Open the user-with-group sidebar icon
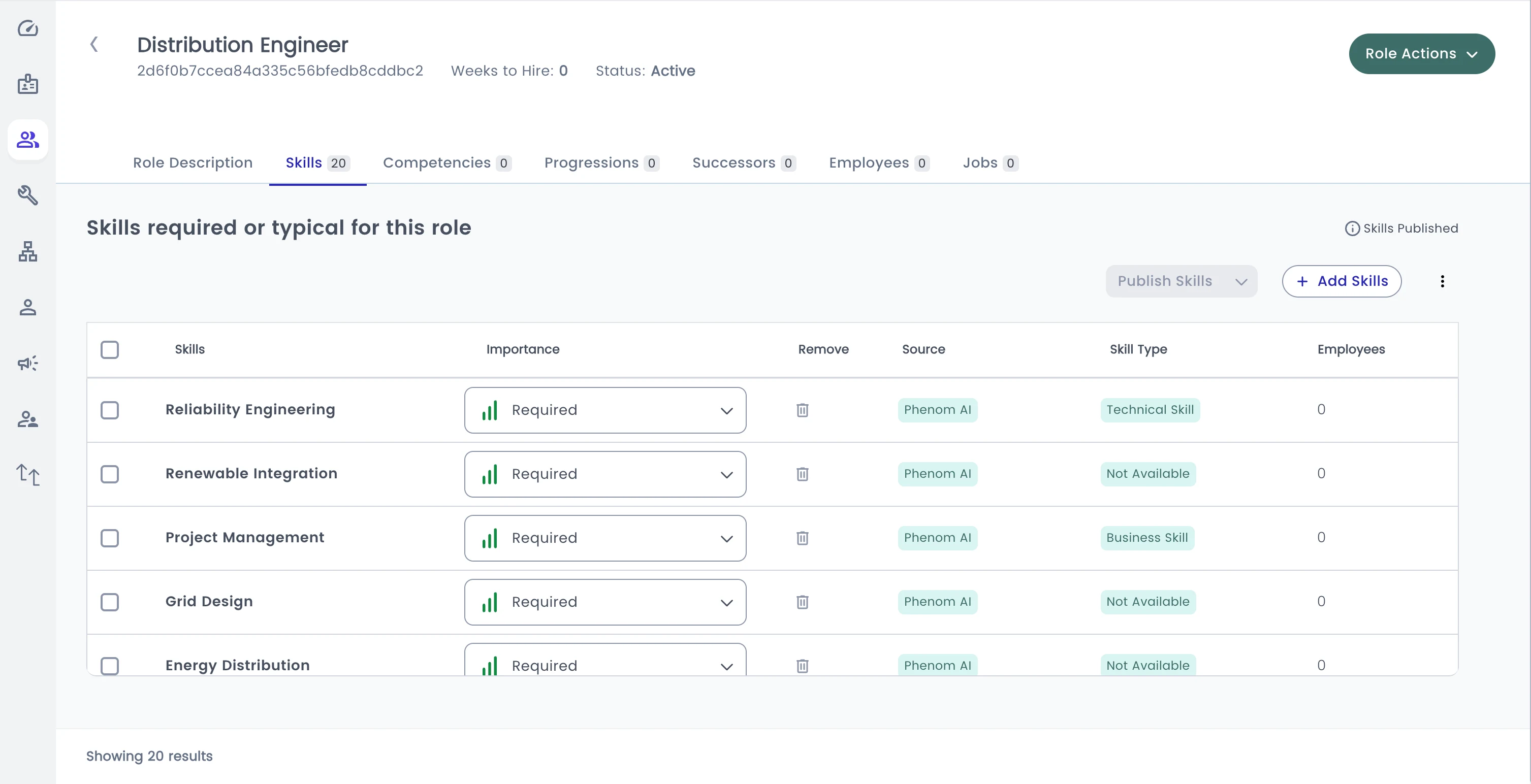The height and width of the screenshot is (784, 1531). coord(28,419)
